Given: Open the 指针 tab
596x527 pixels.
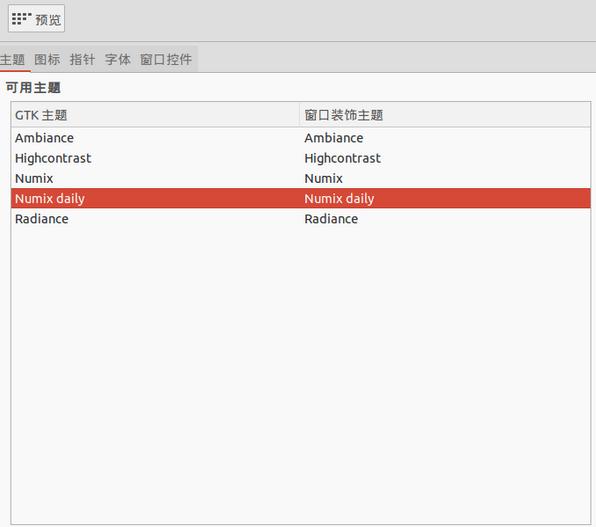Looking at the screenshot, I should [82, 60].
